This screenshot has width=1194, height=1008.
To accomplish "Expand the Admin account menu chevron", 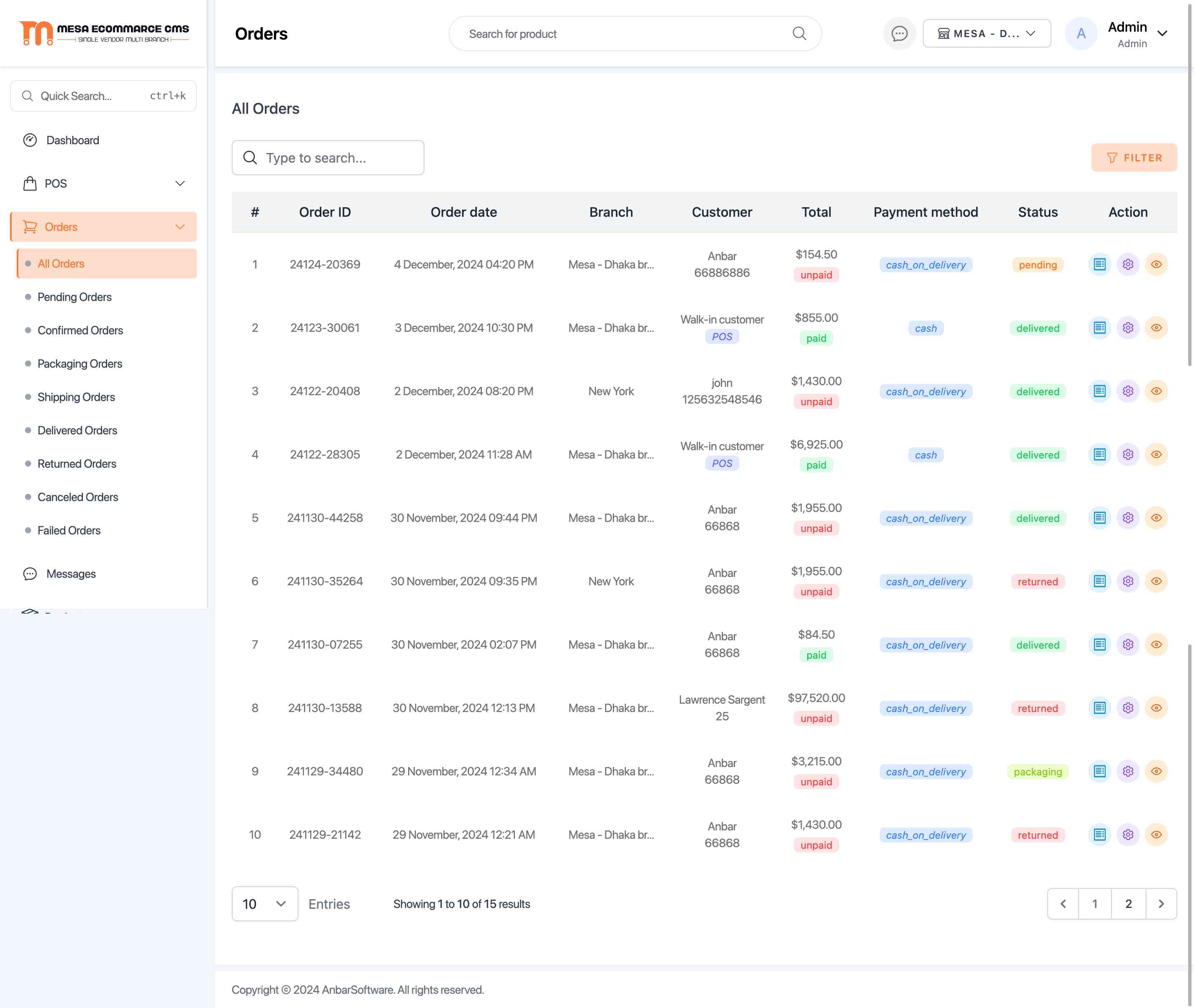I will (x=1162, y=34).
